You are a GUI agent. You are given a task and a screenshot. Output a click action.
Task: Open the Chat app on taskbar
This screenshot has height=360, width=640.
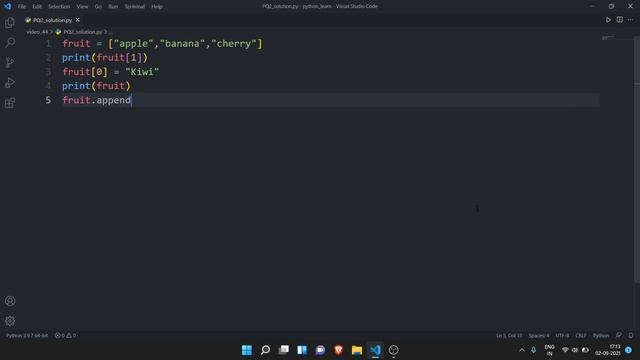click(320, 350)
